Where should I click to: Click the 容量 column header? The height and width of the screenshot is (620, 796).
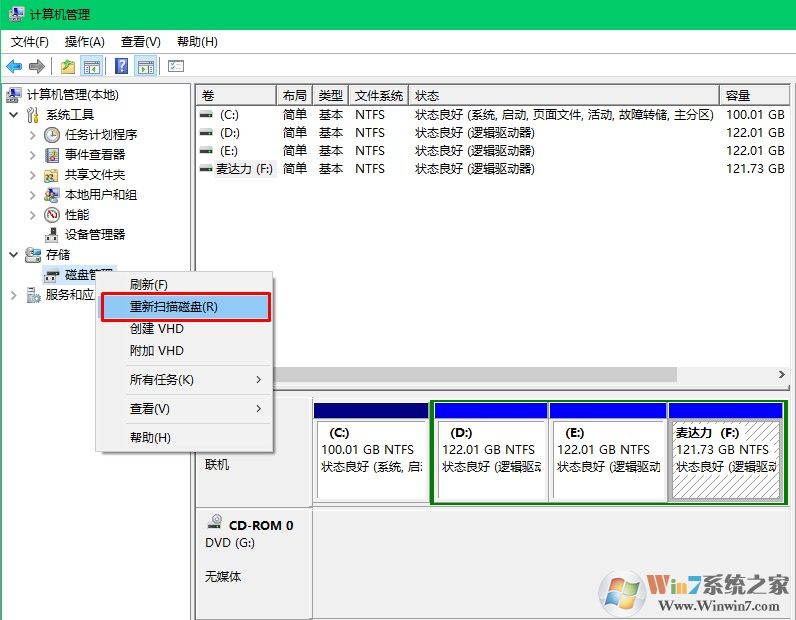point(752,95)
